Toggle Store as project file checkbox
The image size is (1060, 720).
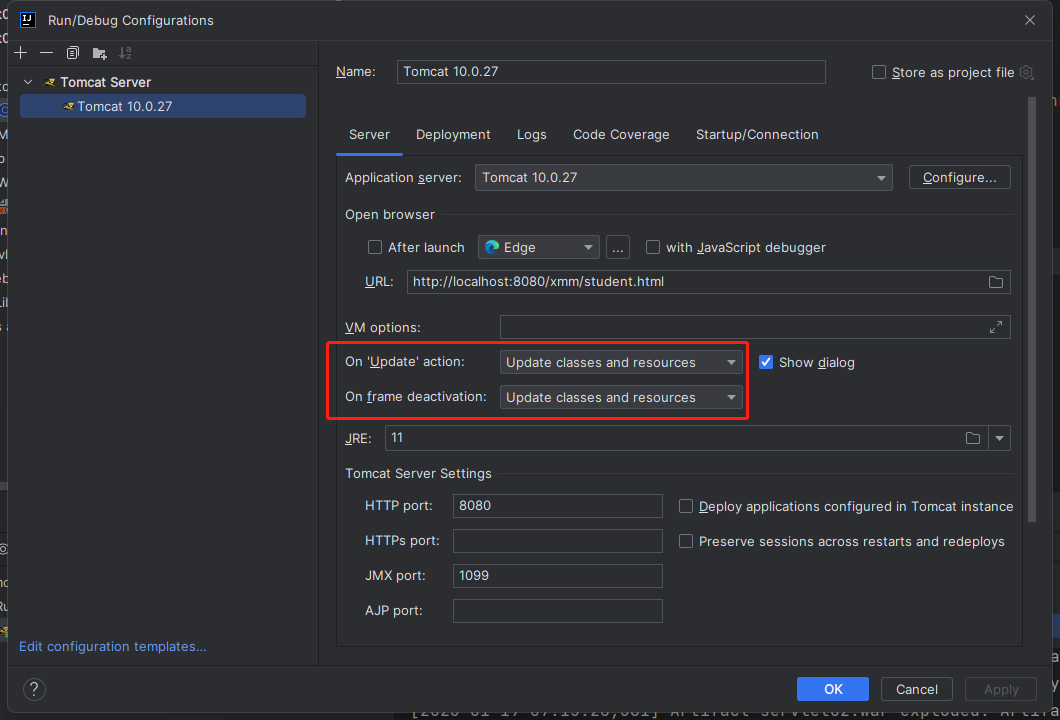[879, 72]
